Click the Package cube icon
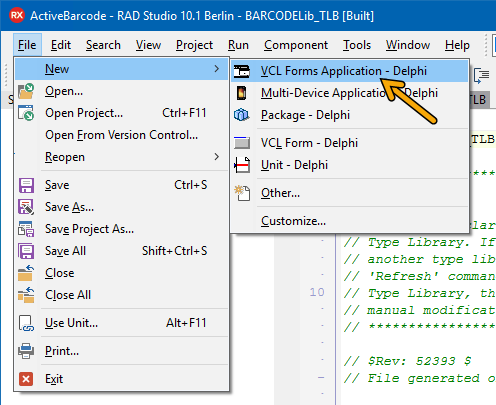The height and width of the screenshot is (405, 496). pyautogui.click(x=242, y=115)
